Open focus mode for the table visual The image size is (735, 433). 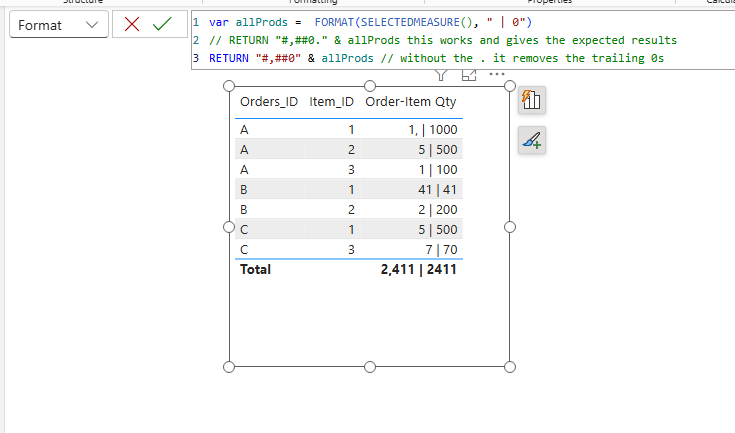click(469, 75)
